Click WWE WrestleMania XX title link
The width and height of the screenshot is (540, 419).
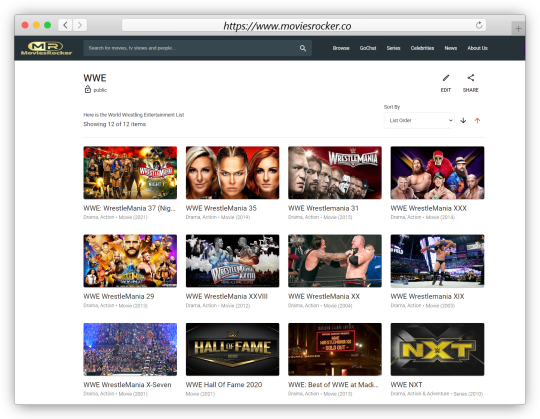pos(324,296)
